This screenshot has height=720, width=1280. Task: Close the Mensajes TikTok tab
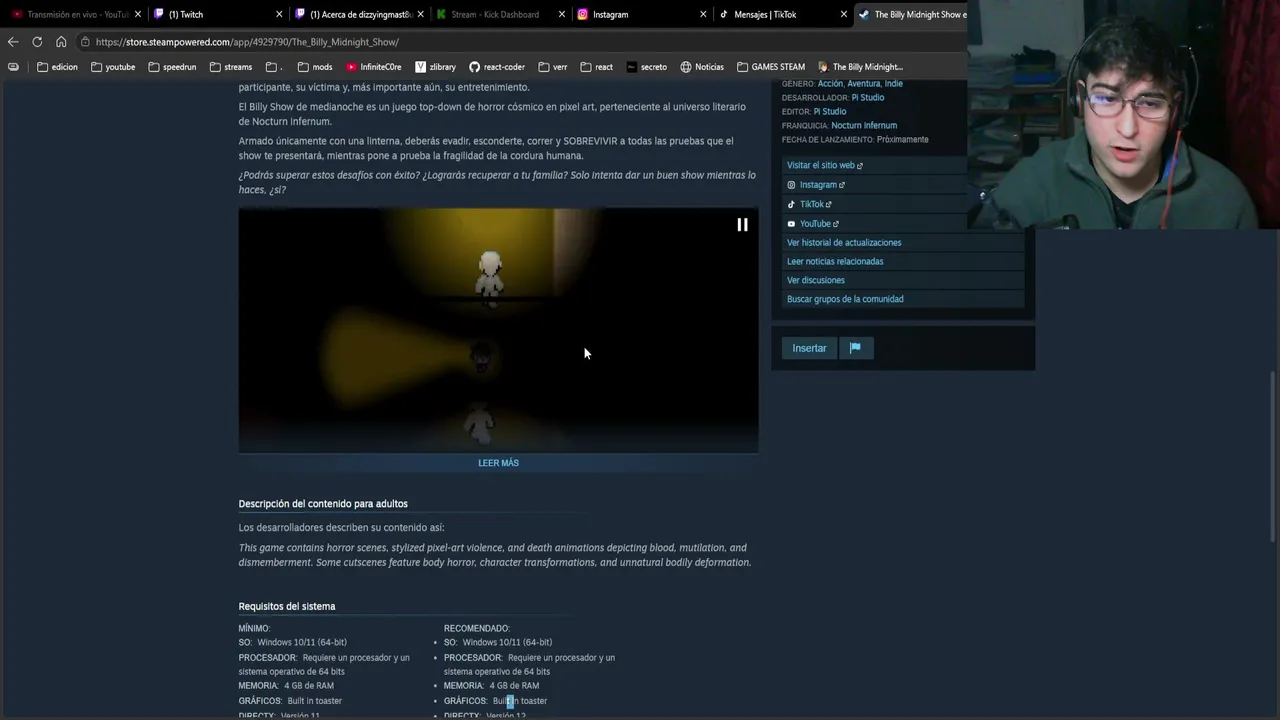[x=844, y=14]
